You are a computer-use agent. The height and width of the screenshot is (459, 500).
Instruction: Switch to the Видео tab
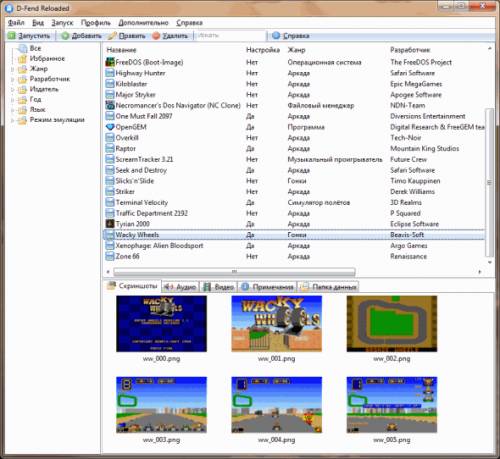(219, 287)
